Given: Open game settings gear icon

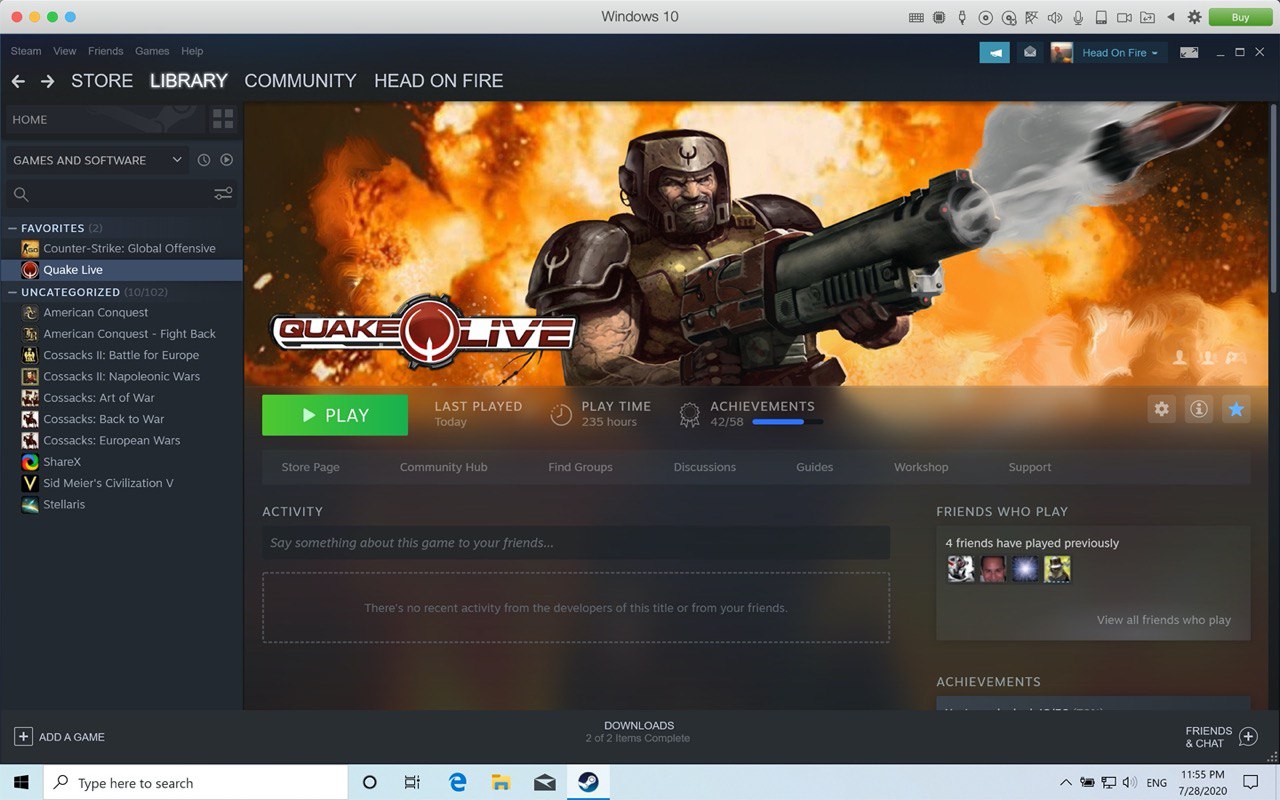Looking at the screenshot, I should [1161, 409].
